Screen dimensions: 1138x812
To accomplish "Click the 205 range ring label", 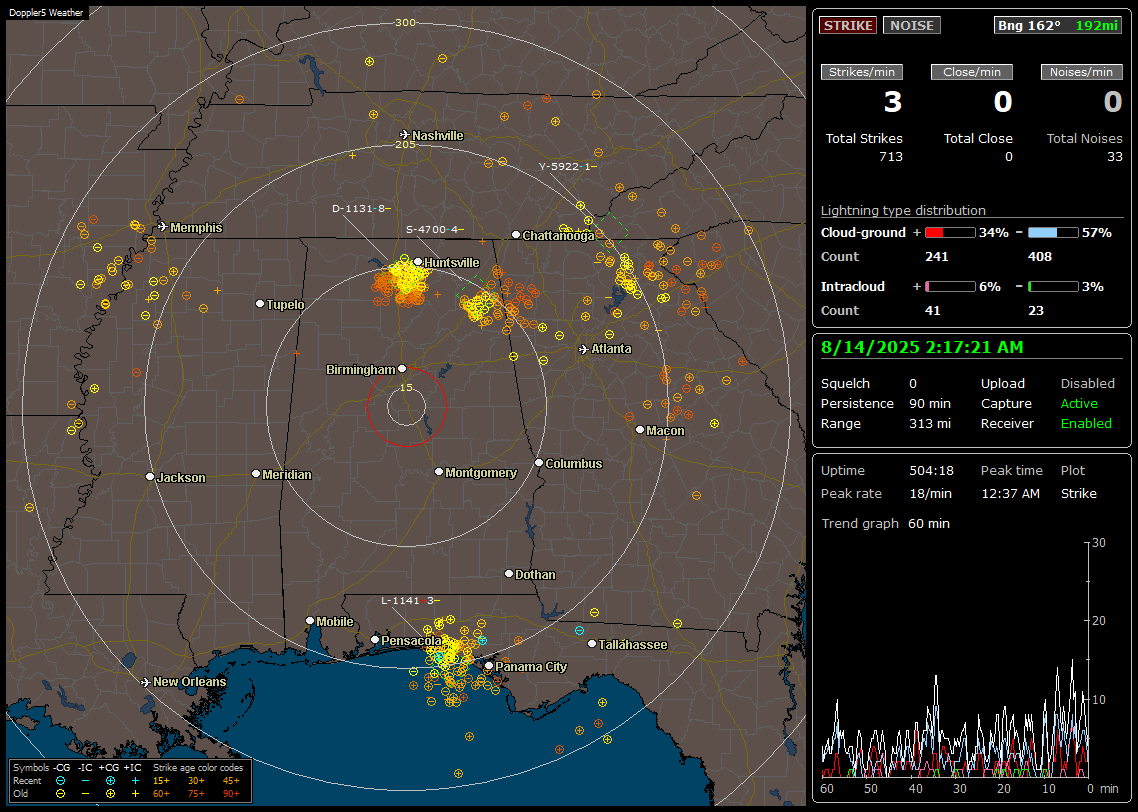I will coord(405,144).
